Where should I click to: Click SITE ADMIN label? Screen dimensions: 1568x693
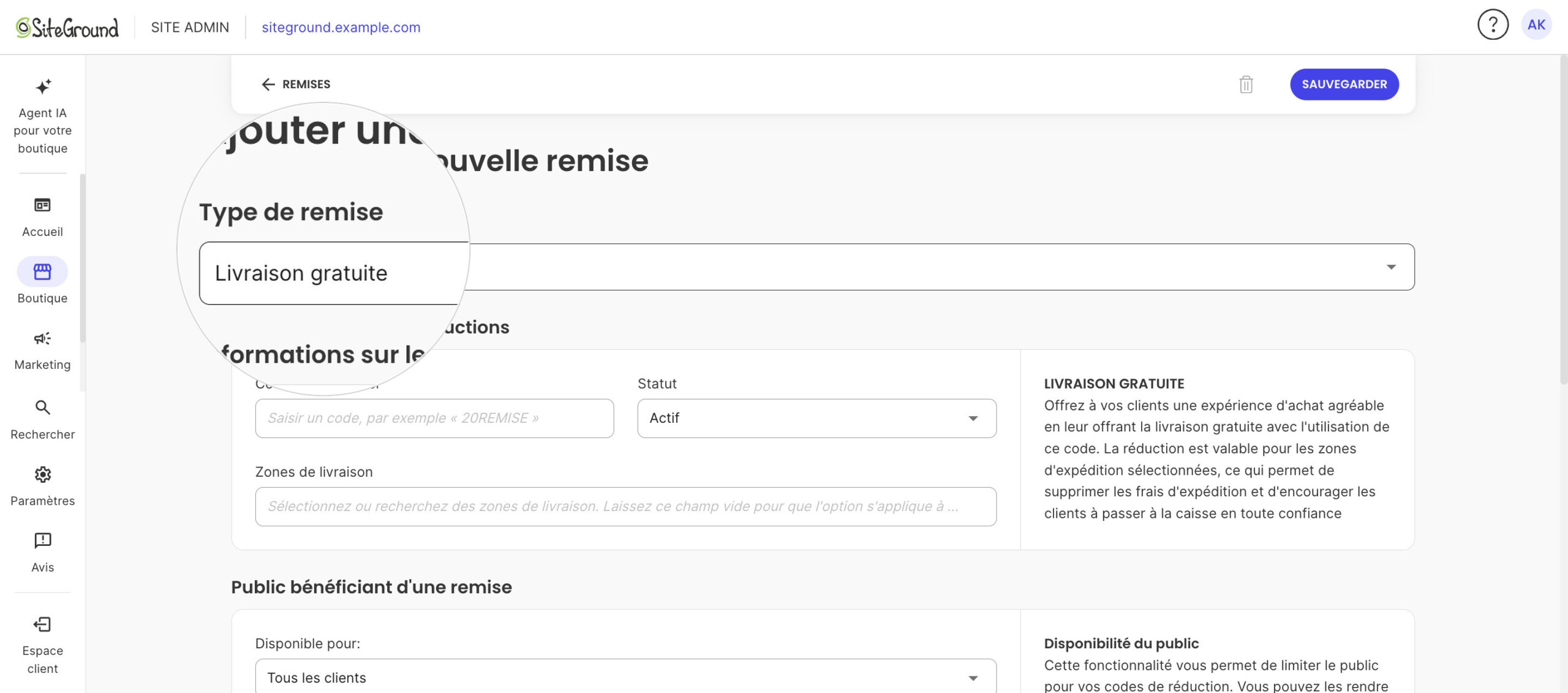tap(190, 28)
